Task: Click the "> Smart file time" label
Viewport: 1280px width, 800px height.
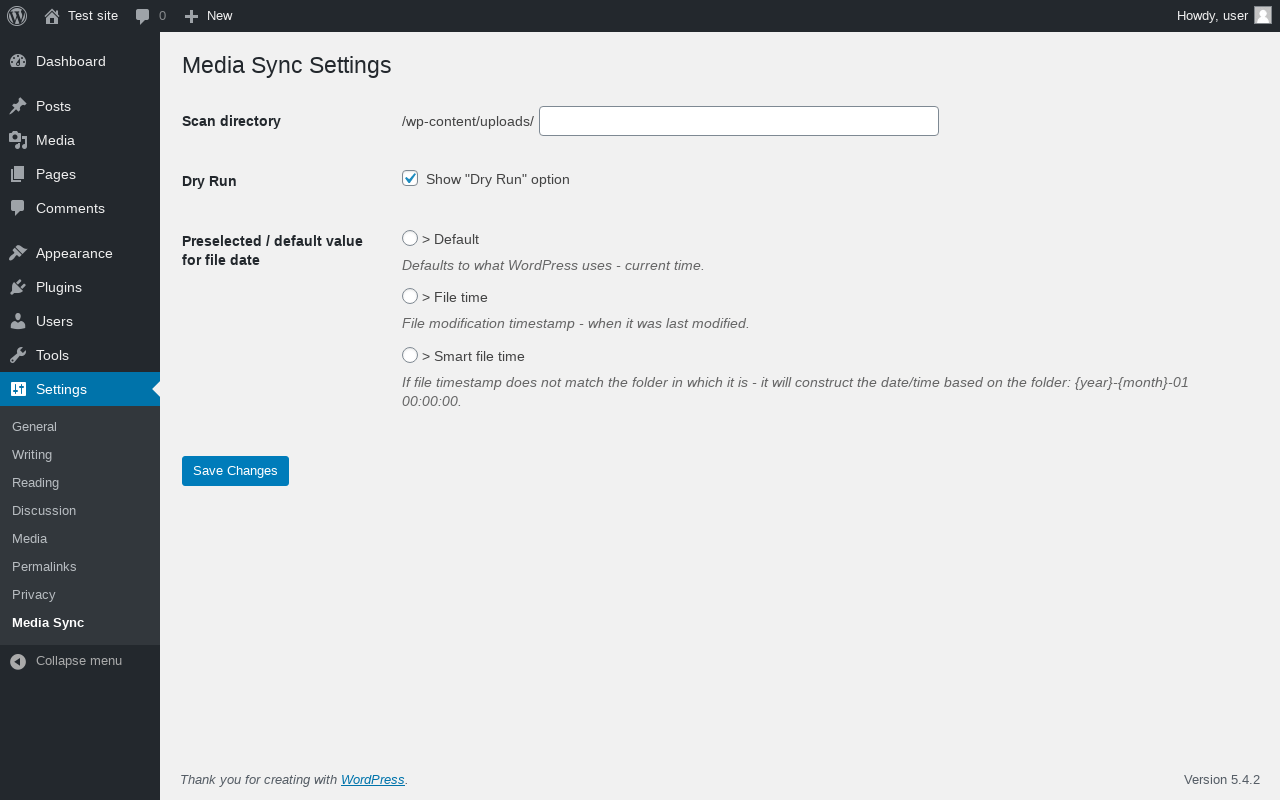Action: [x=473, y=356]
